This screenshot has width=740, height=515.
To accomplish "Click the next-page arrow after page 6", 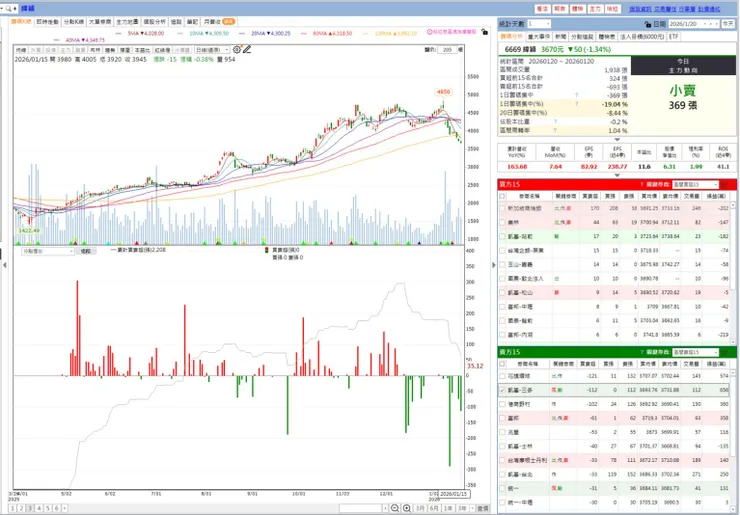I will 65,508.
